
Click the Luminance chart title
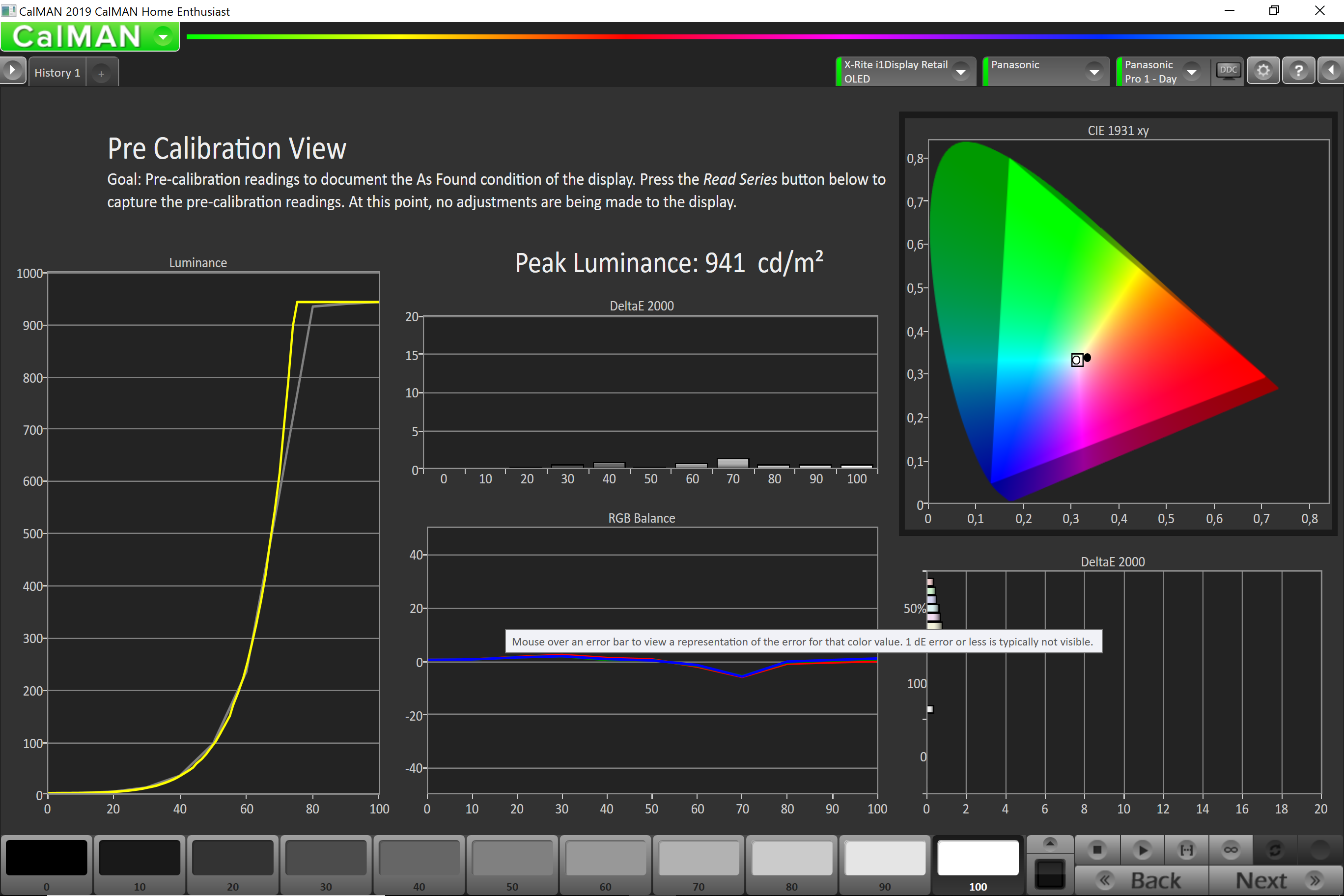(x=197, y=263)
